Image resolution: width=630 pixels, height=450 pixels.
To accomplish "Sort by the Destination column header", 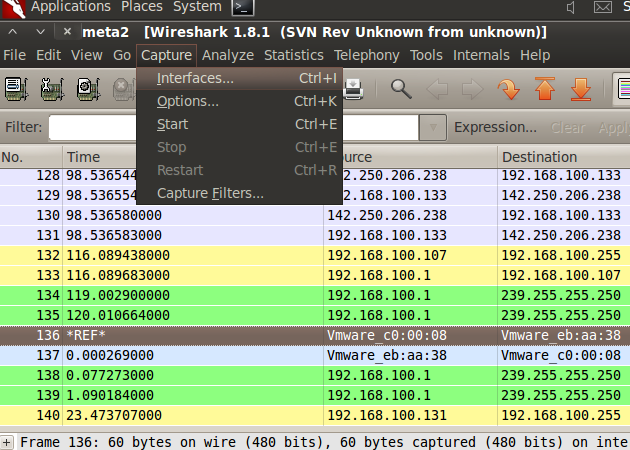I will click(x=564, y=157).
